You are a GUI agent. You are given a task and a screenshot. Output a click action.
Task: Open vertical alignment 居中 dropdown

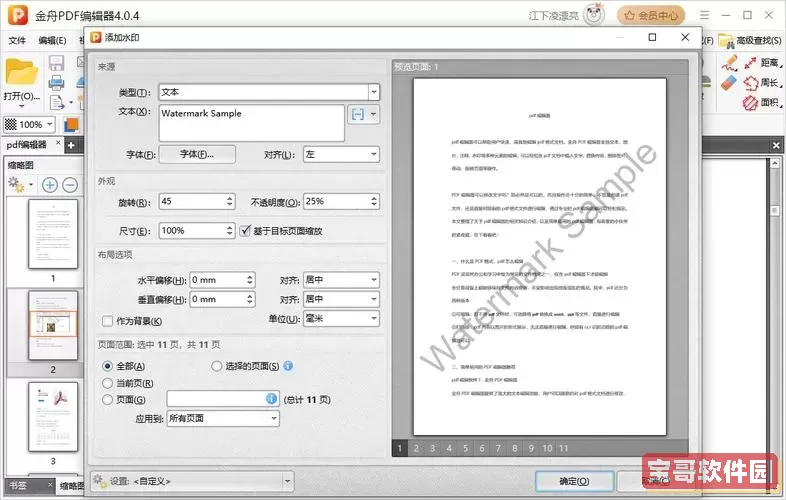341,299
